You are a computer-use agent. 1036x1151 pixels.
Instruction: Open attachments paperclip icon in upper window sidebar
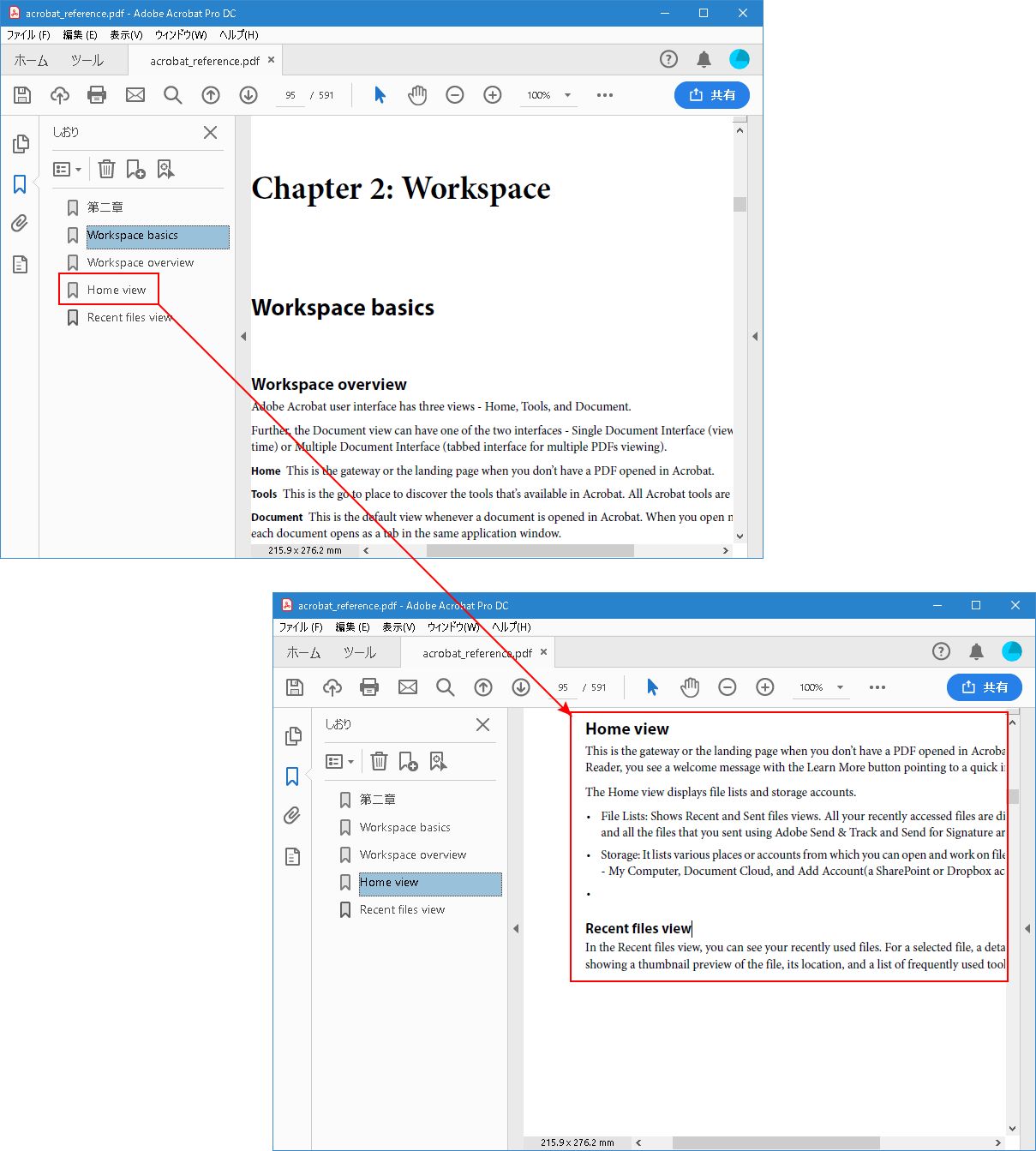pyautogui.click(x=20, y=224)
